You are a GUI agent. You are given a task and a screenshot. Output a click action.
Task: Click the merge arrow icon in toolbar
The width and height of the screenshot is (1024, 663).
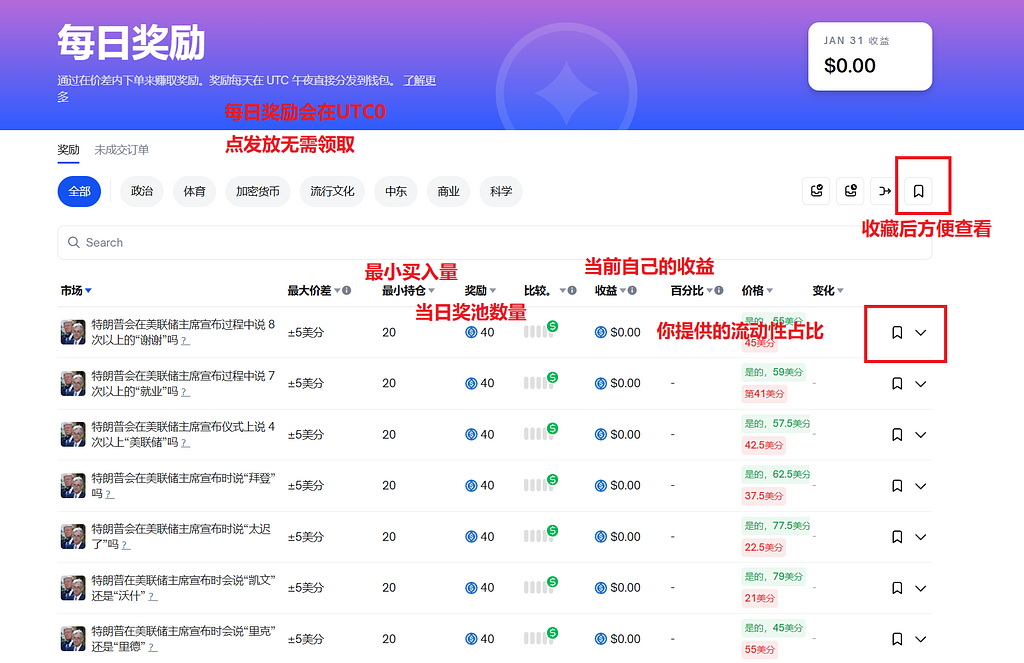pyautogui.click(x=884, y=191)
